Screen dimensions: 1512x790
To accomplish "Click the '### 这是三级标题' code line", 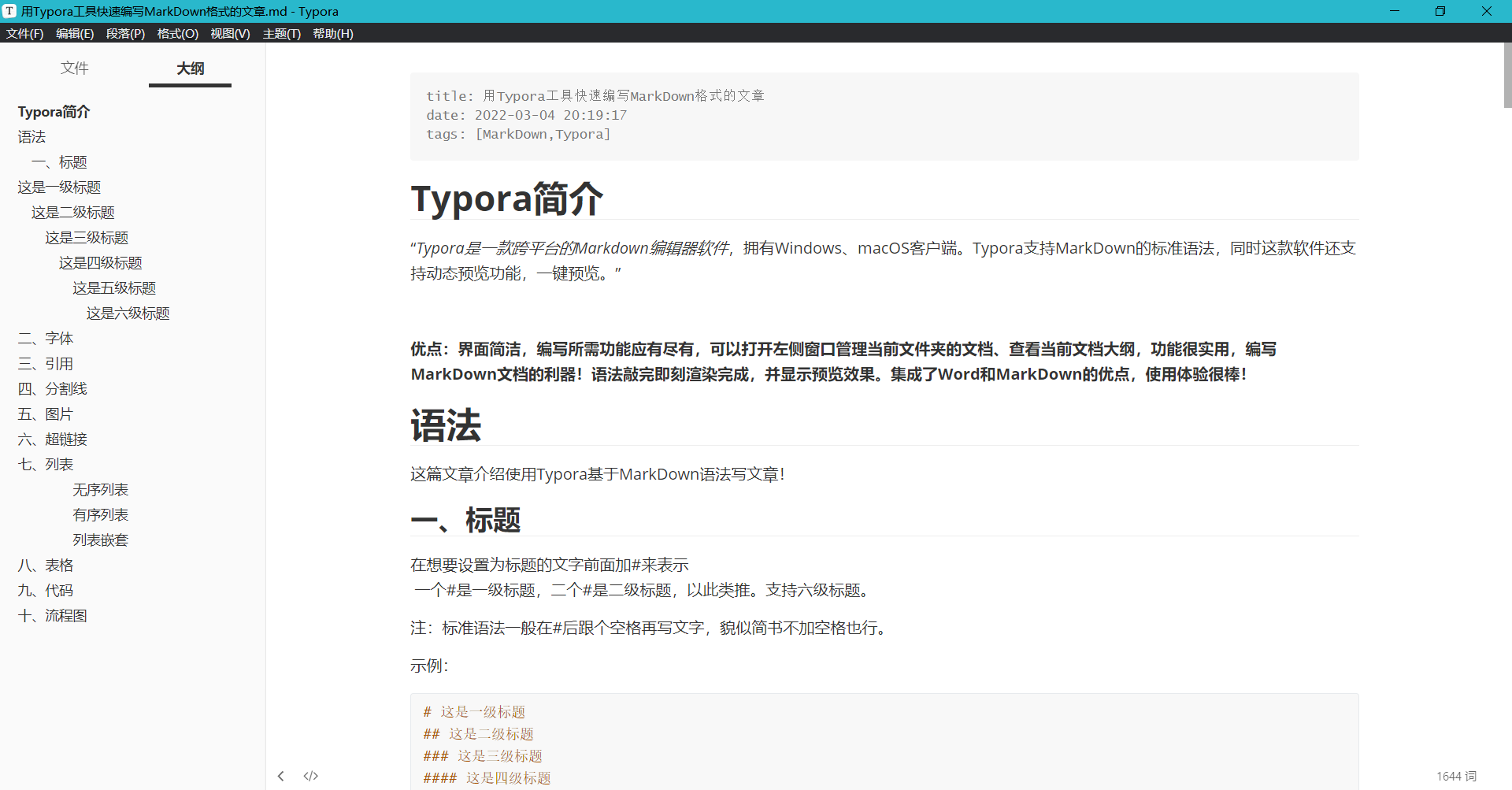I will point(483,756).
